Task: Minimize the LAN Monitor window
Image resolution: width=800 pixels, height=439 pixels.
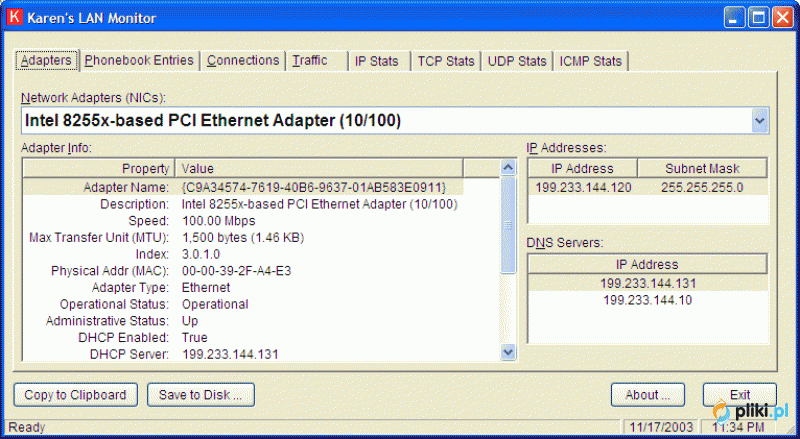Action: (734, 18)
